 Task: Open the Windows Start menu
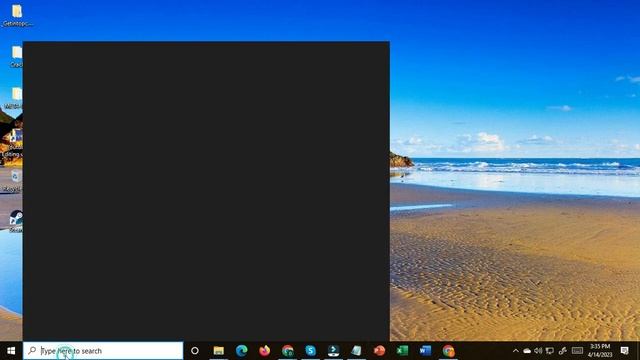[11, 351]
